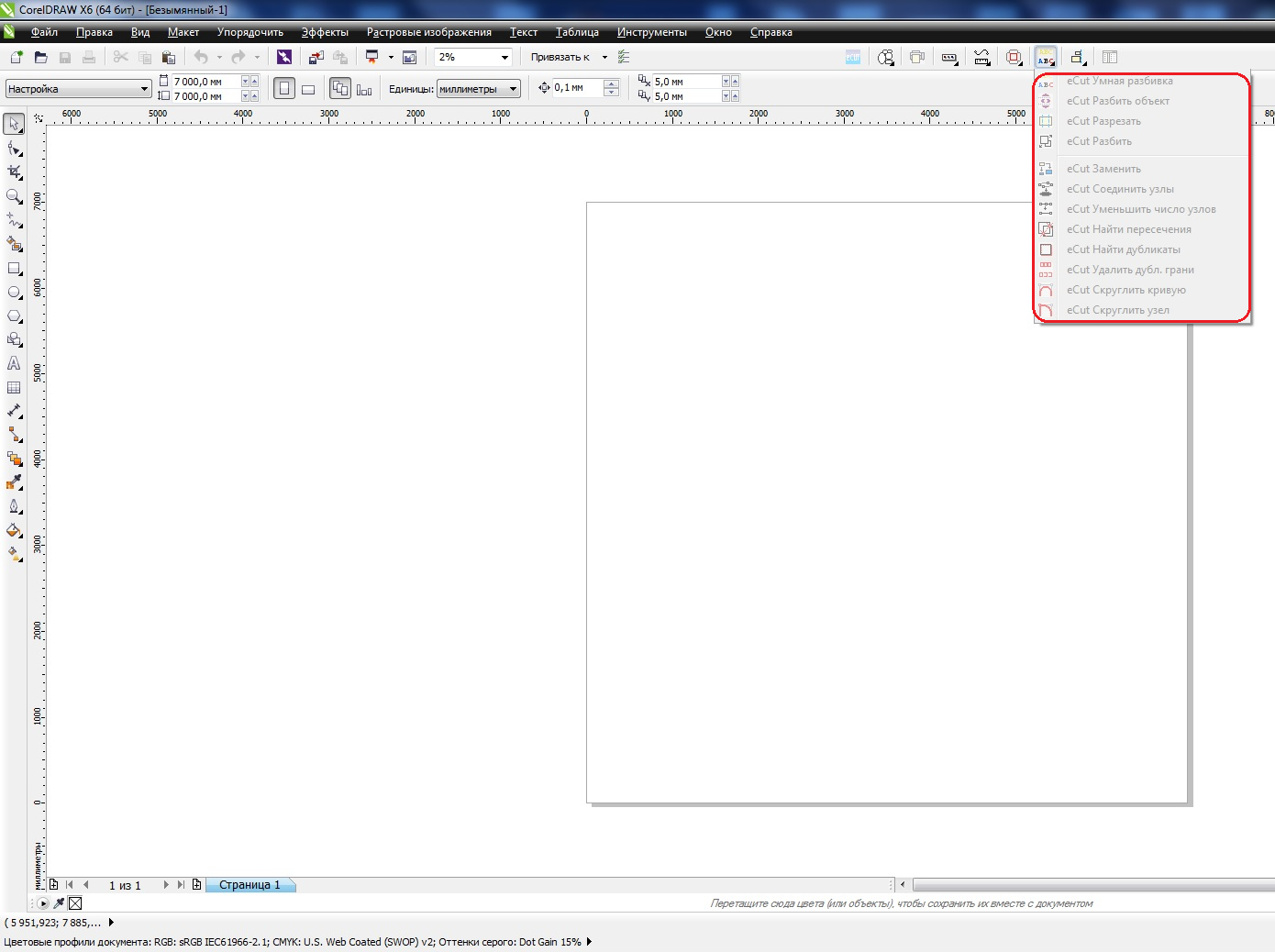Click the eCut logo toolbar button
1275x952 pixels.
click(853, 57)
